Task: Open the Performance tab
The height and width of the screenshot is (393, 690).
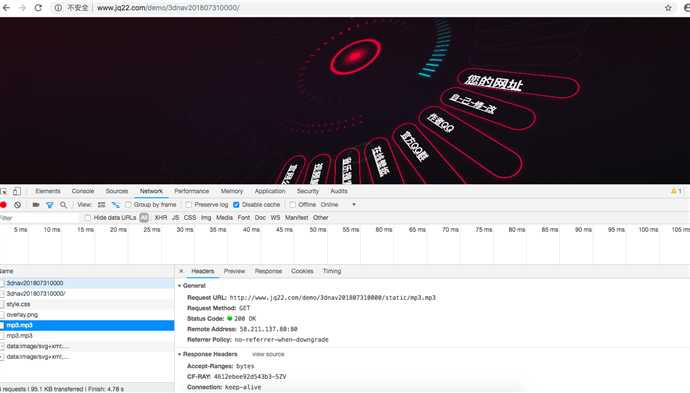Action: tap(191, 191)
